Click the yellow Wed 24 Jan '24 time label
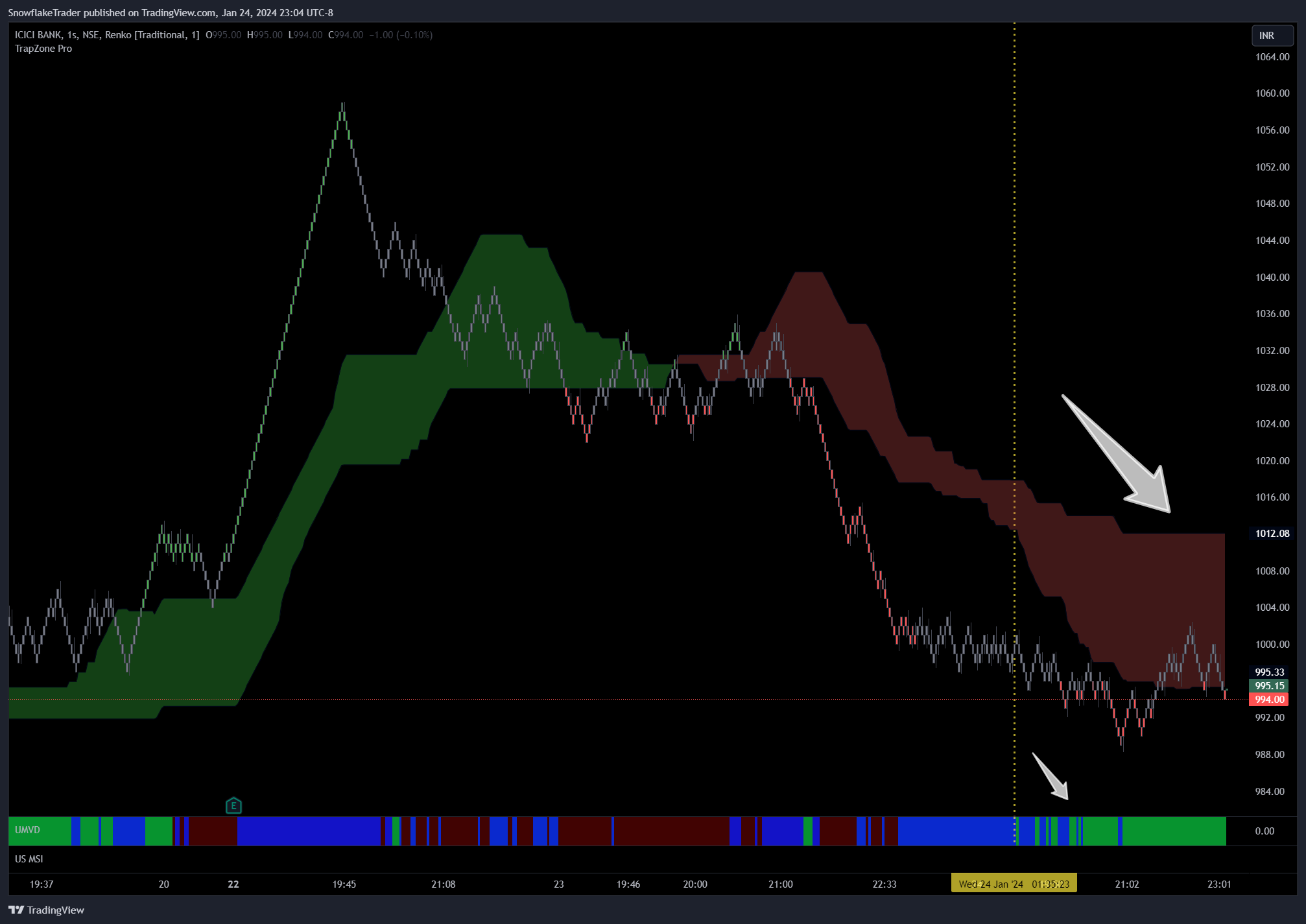This screenshot has width=1306, height=924. (x=1014, y=884)
